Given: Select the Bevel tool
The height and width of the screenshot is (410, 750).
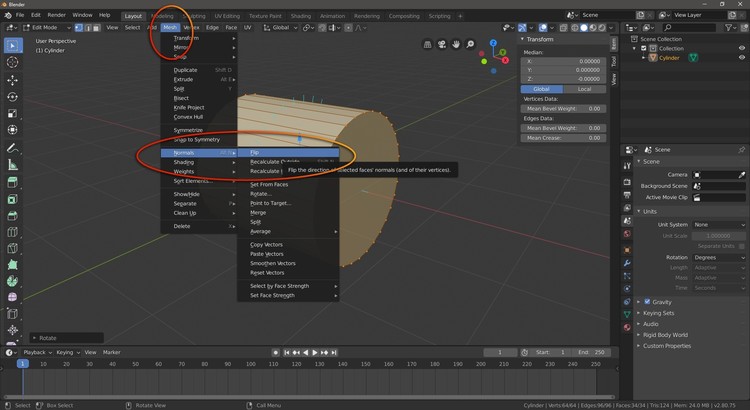Looking at the screenshot, I should [13, 216].
